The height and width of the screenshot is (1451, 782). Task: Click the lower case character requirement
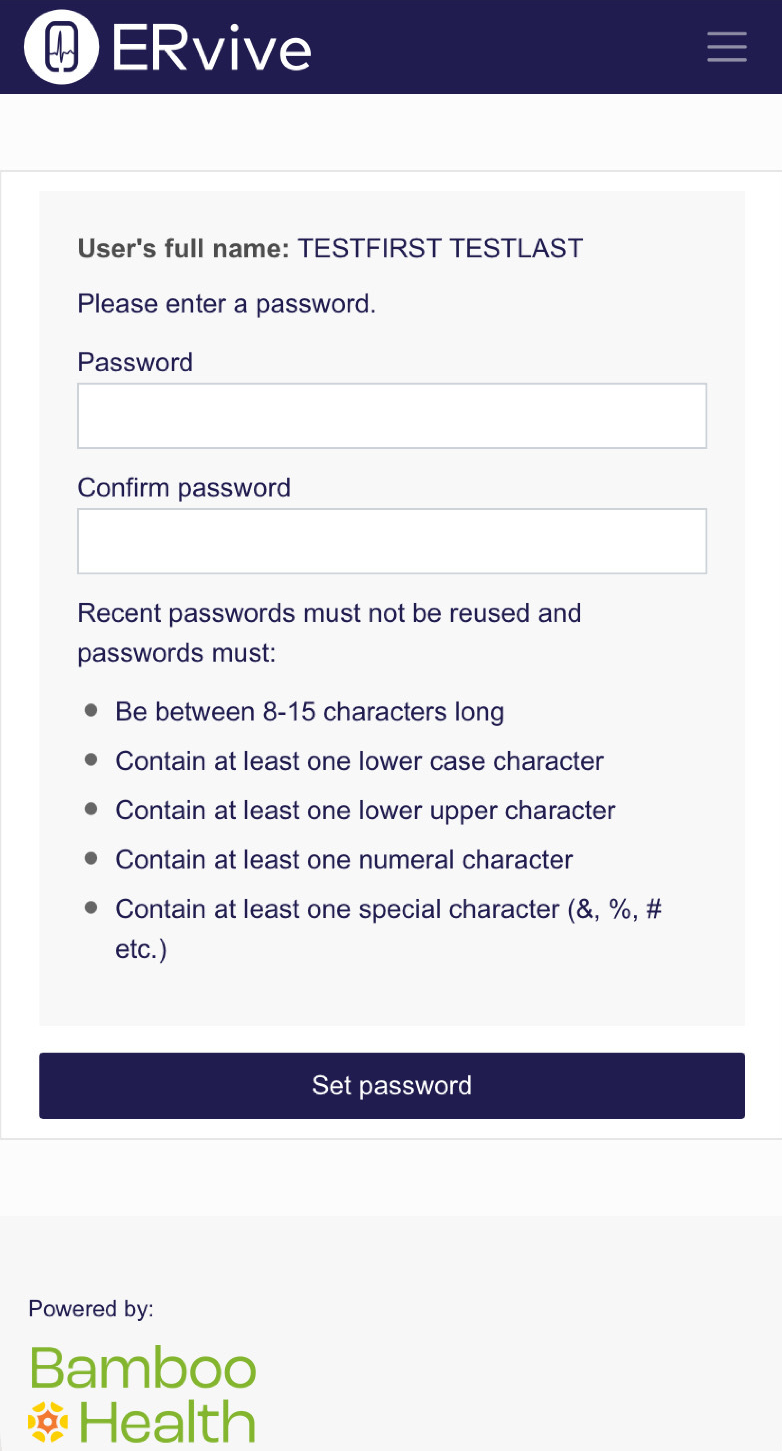click(360, 761)
